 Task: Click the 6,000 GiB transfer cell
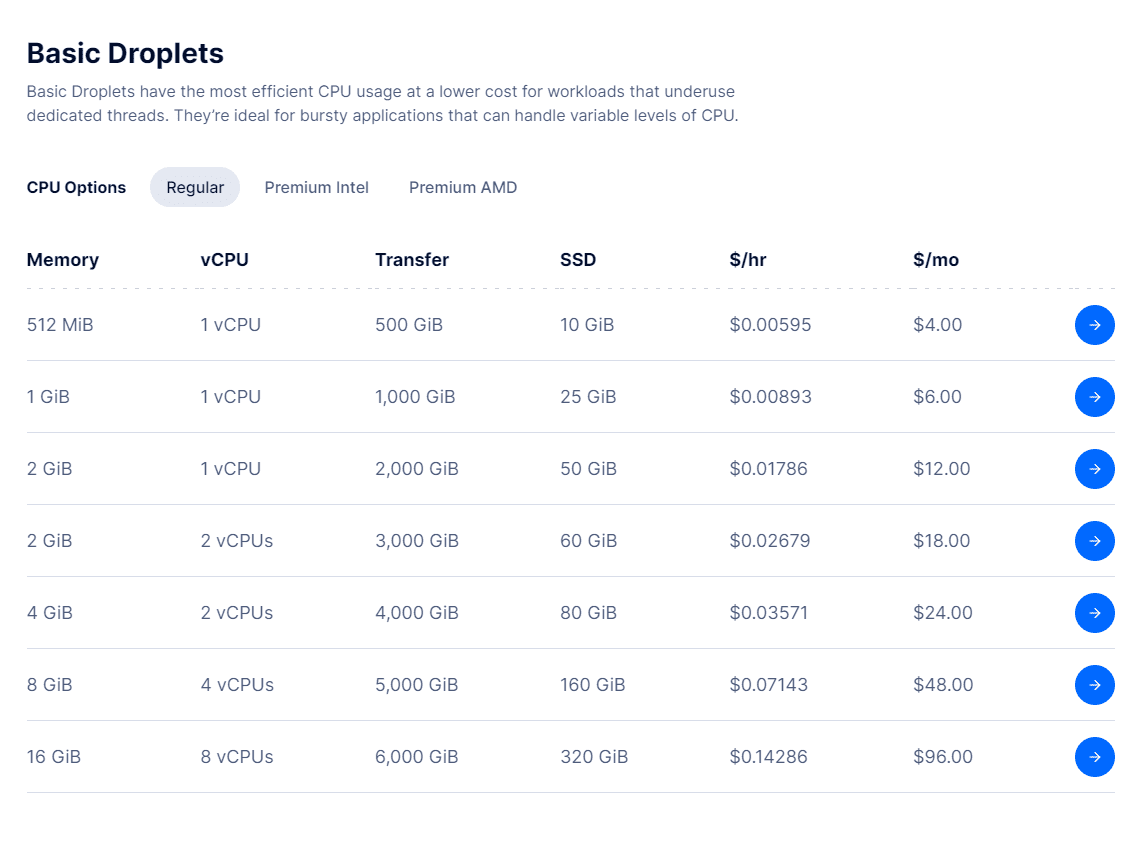(x=416, y=757)
